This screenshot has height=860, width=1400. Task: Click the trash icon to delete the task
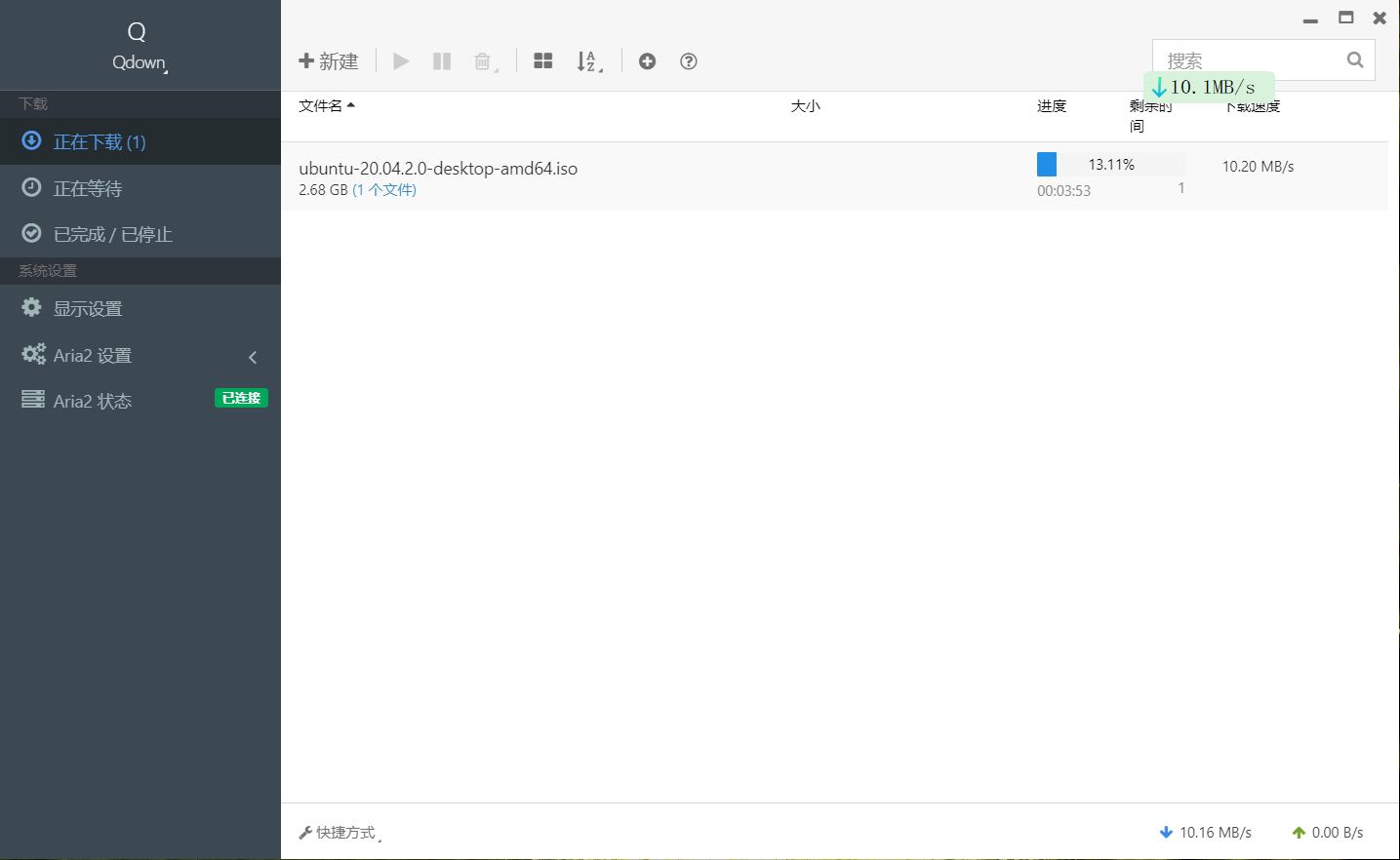click(483, 60)
